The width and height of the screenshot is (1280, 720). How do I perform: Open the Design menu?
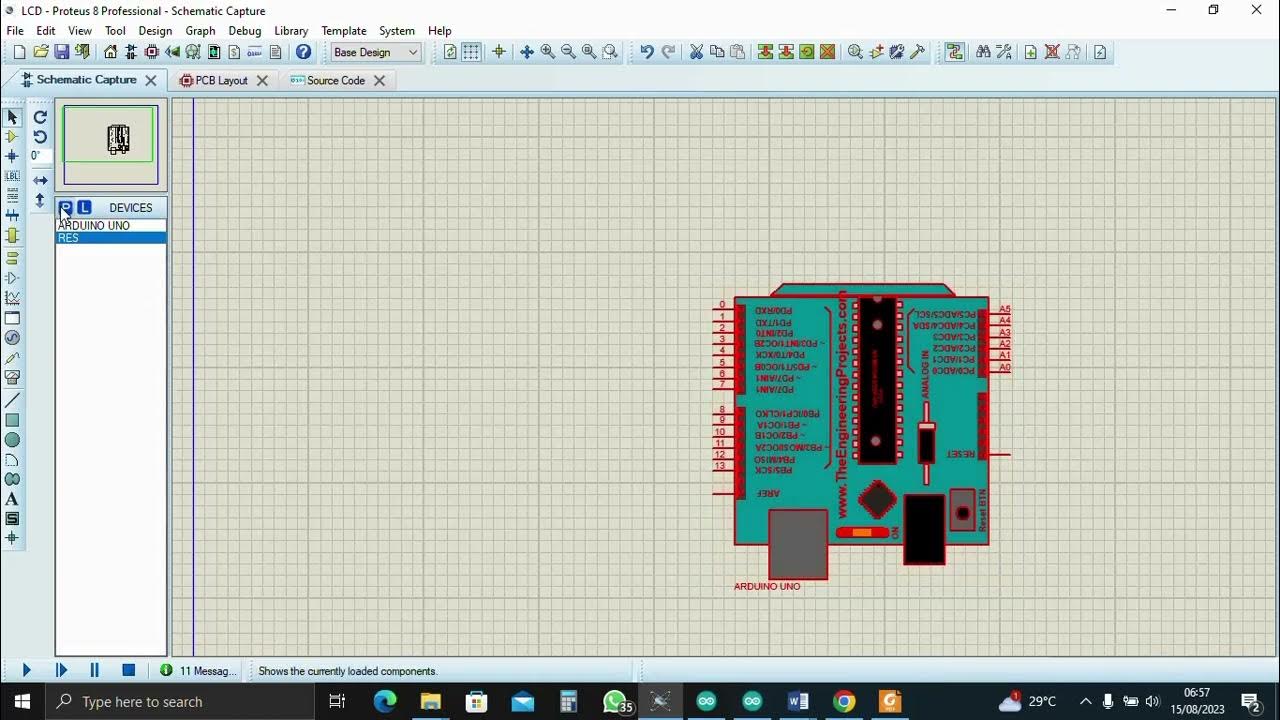pyautogui.click(x=155, y=31)
